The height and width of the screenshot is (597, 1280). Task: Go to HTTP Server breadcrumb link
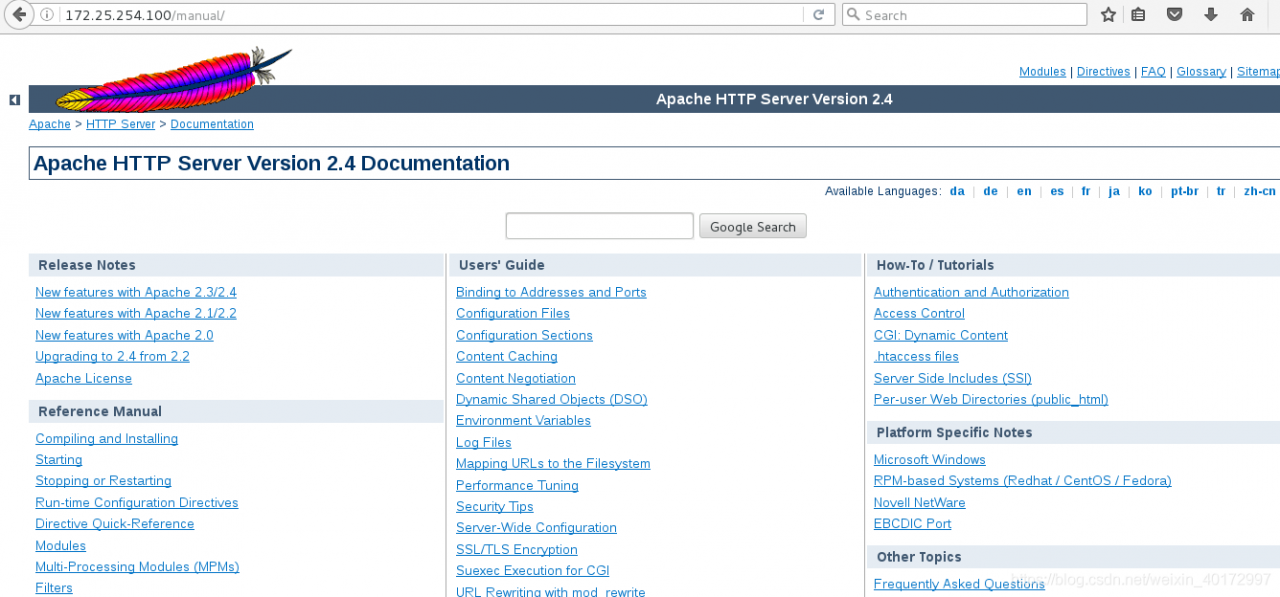tap(121, 125)
